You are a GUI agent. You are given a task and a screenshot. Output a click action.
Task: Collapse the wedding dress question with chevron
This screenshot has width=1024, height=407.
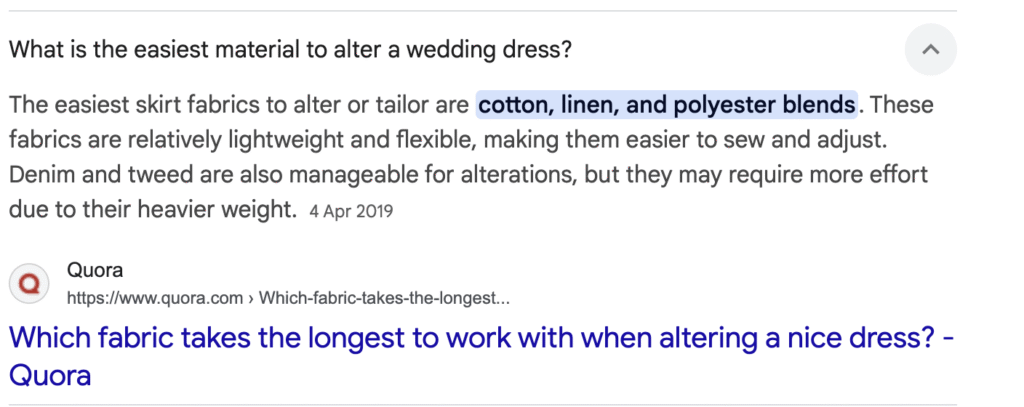(x=930, y=49)
